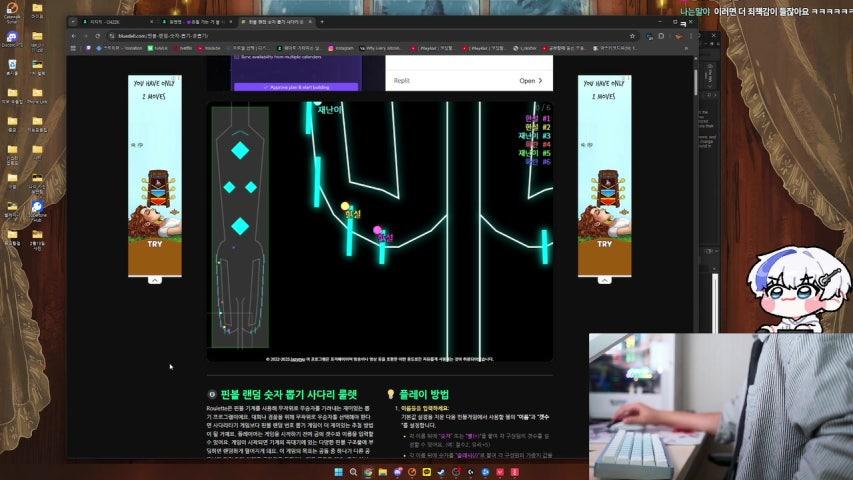Open Discord desktop shortcut
Image resolution: width=853 pixels, height=480 pixels.
pyautogui.click(x=11, y=38)
